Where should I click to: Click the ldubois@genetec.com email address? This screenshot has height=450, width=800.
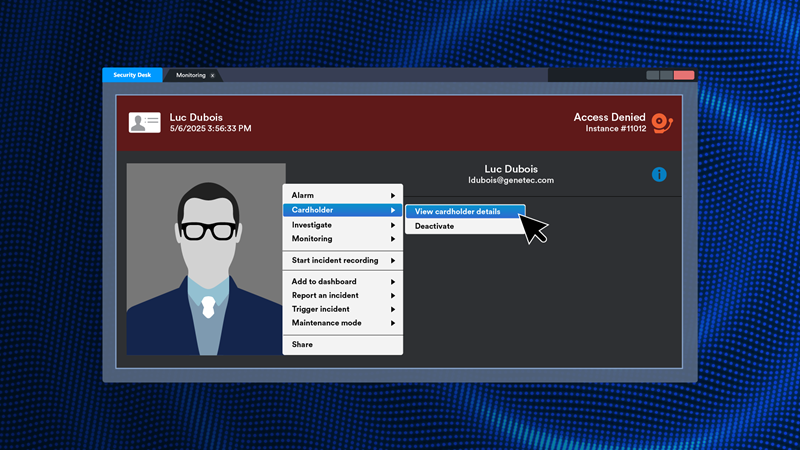511,181
